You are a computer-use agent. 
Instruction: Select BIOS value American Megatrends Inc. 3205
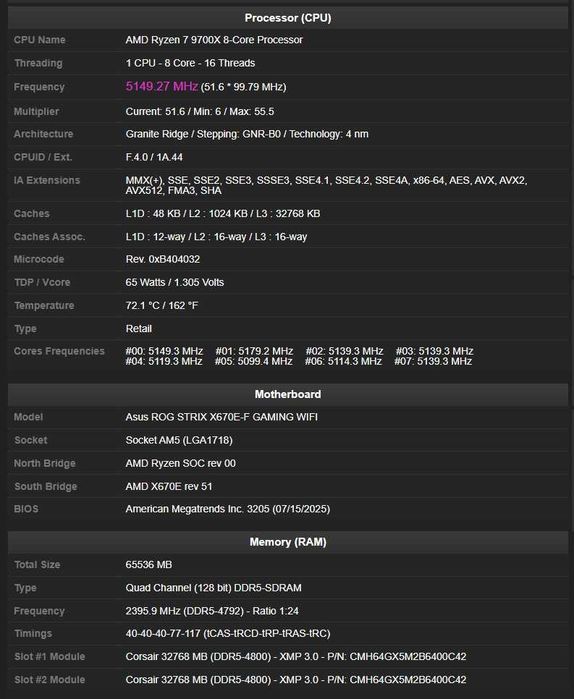[x=228, y=509]
